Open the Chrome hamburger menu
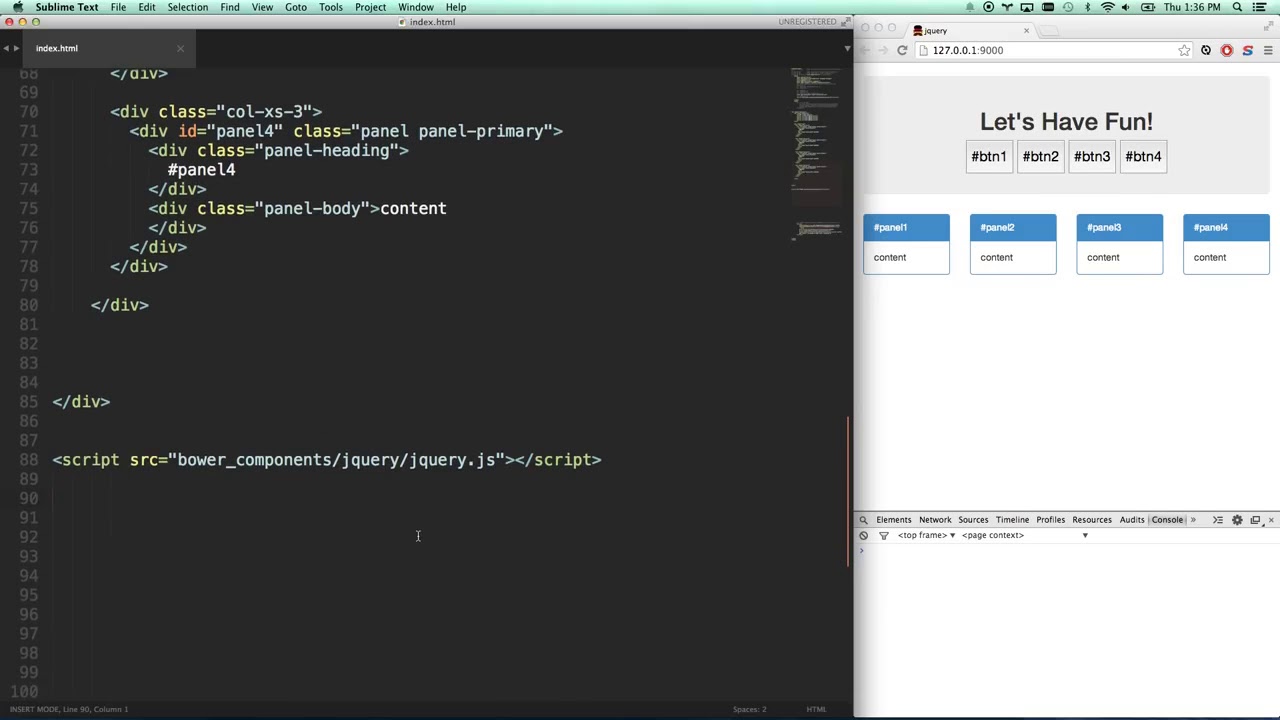The width and height of the screenshot is (1280, 720). pos(1268,50)
